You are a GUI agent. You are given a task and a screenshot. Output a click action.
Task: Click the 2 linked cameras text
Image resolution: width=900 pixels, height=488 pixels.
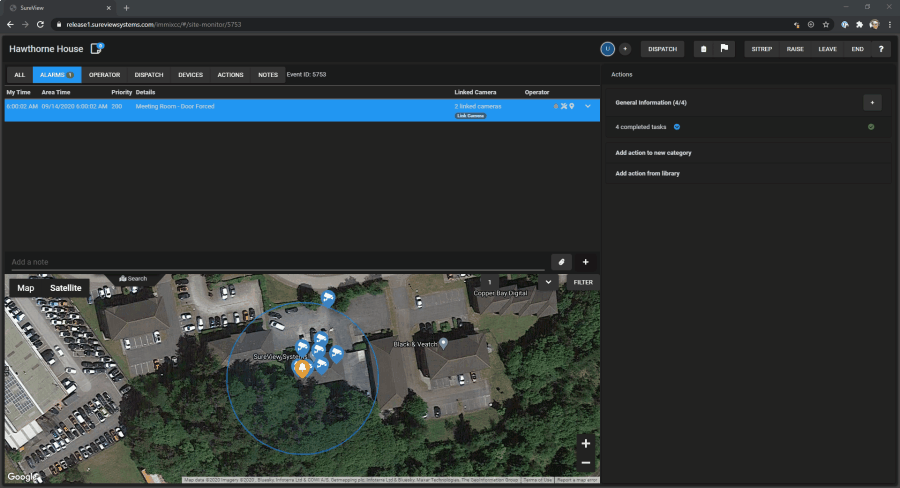[x=478, y=106]
